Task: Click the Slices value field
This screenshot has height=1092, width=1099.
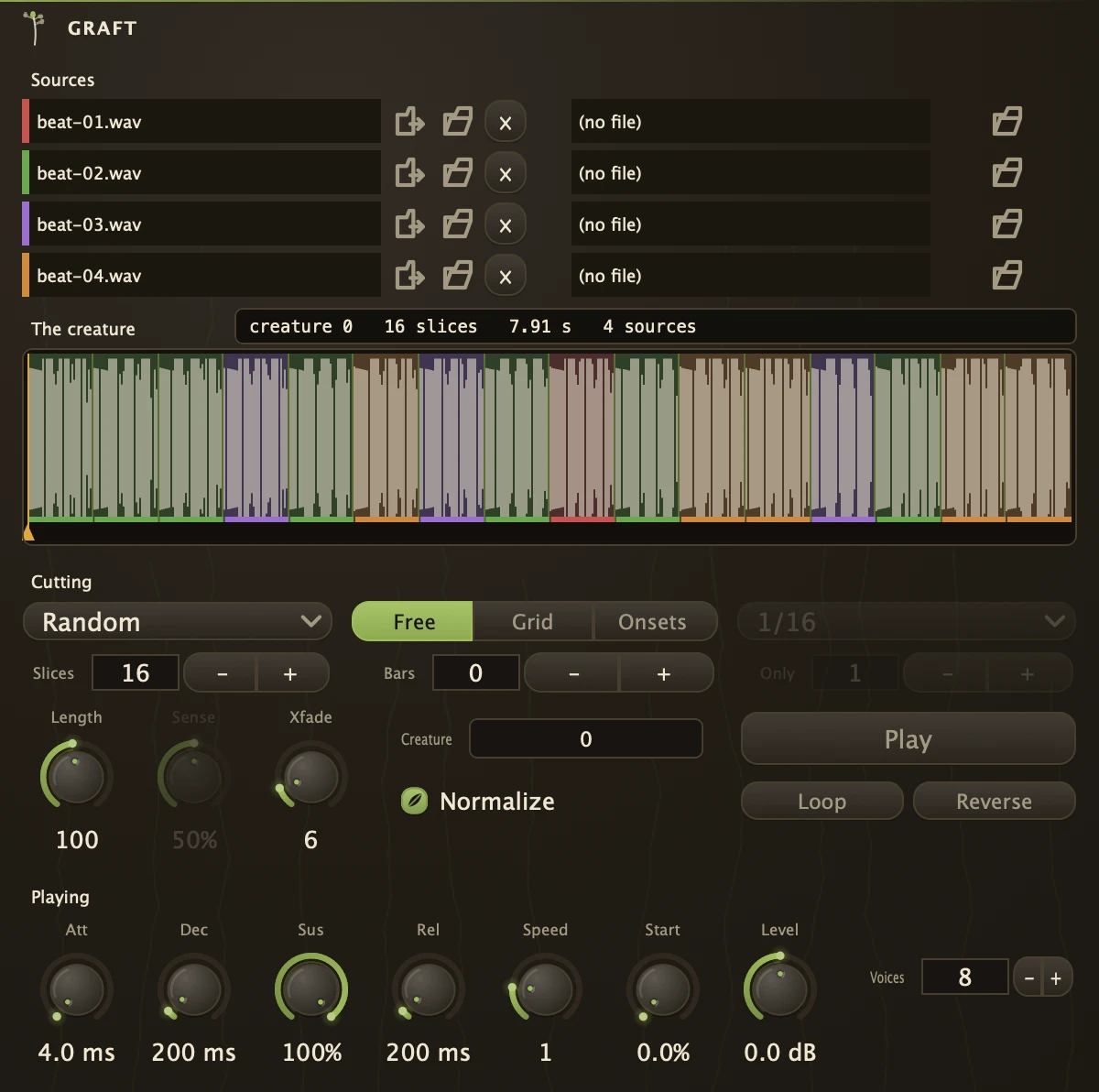Action: click(136, 672)
